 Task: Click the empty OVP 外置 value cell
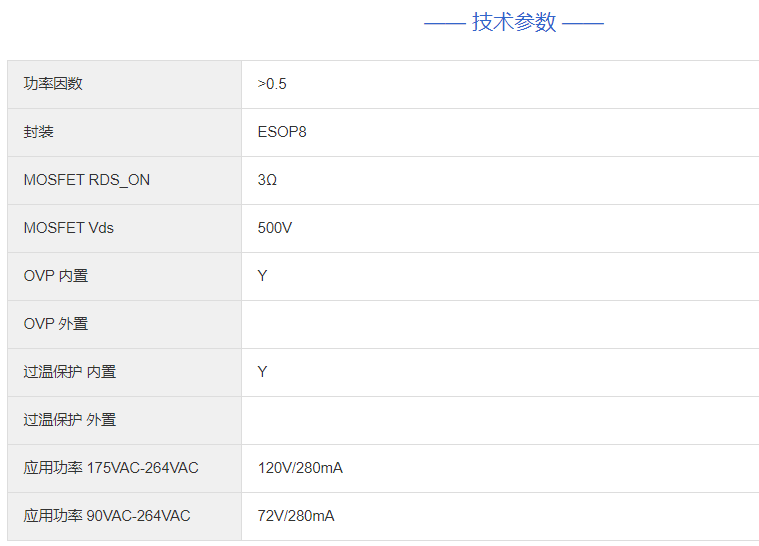[x=500, y=324]
